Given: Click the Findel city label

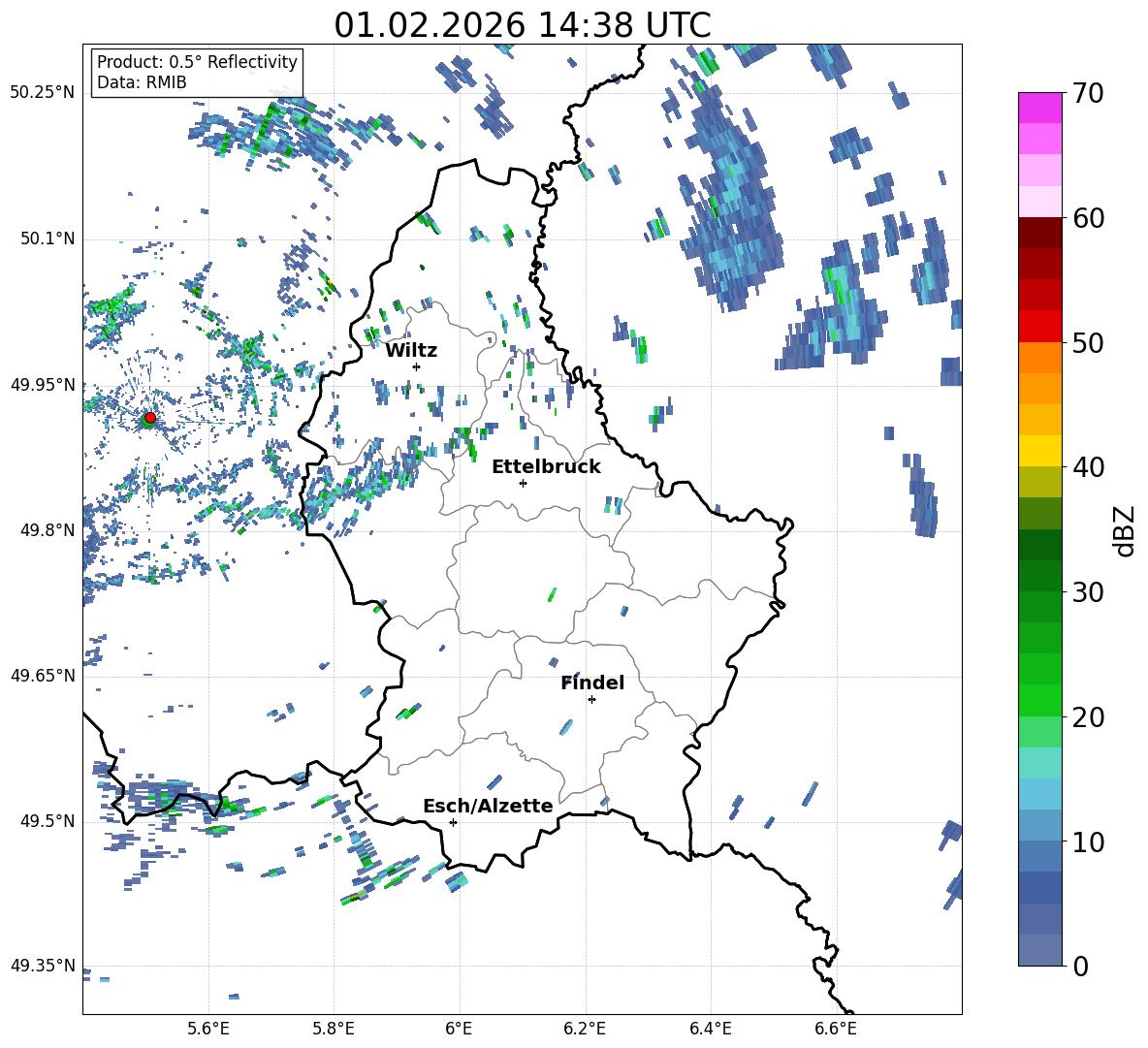Looking at the screenshot, I should [592, 683].
